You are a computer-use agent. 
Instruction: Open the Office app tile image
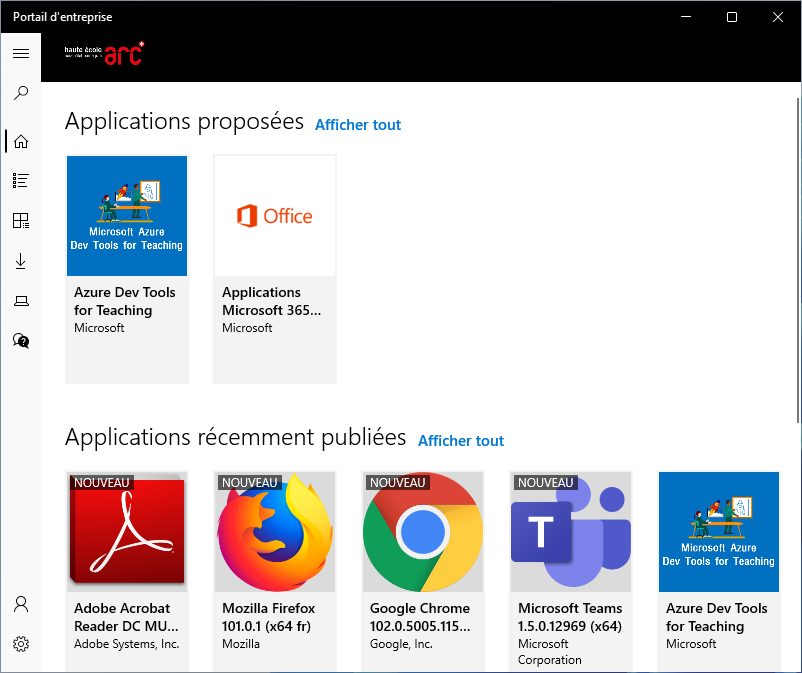[x=275, y=216]
